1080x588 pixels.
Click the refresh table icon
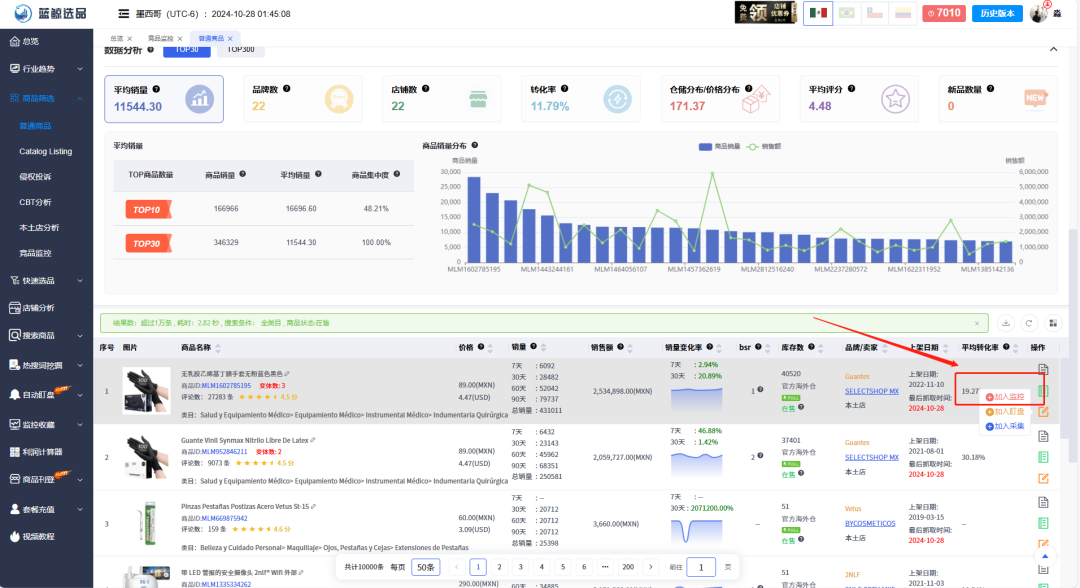[x=1029, y=323]
